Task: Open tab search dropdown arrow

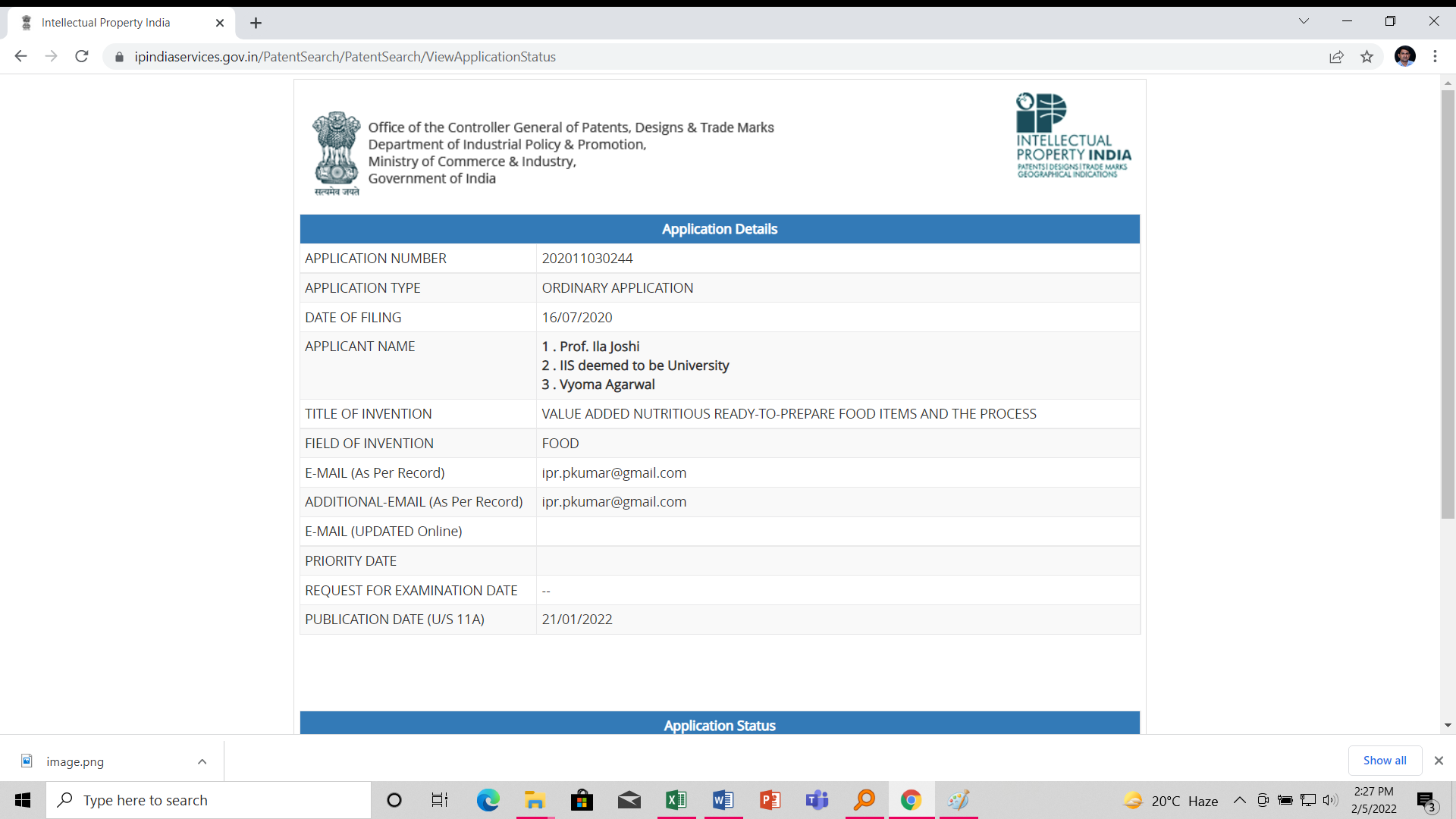Action: [1304, 21]
